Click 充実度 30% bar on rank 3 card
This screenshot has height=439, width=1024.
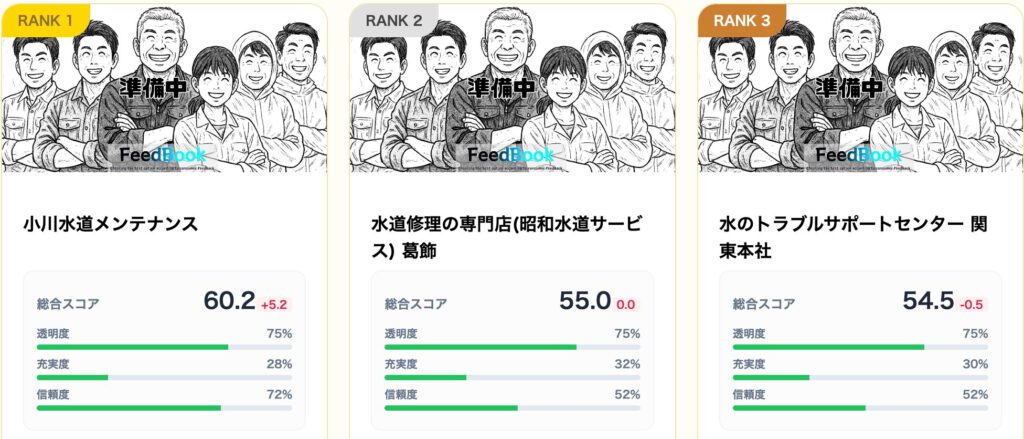[x=860, y=377]
